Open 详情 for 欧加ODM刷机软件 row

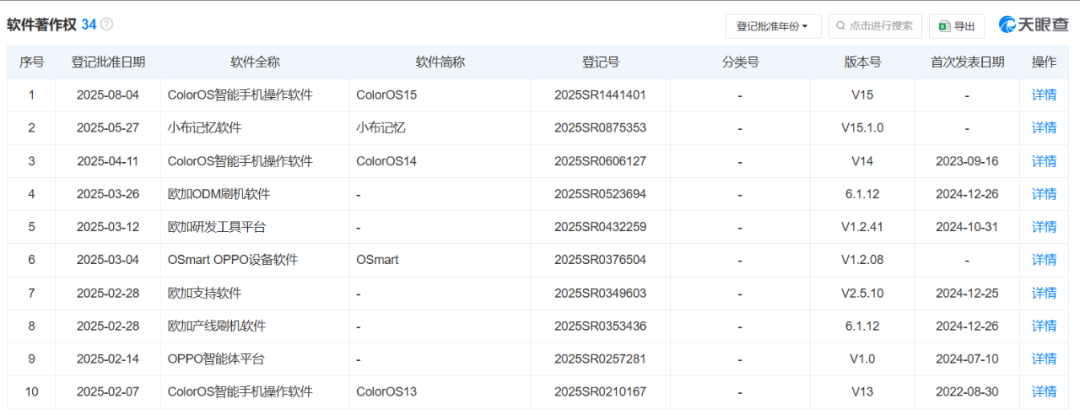[1043, 194]
